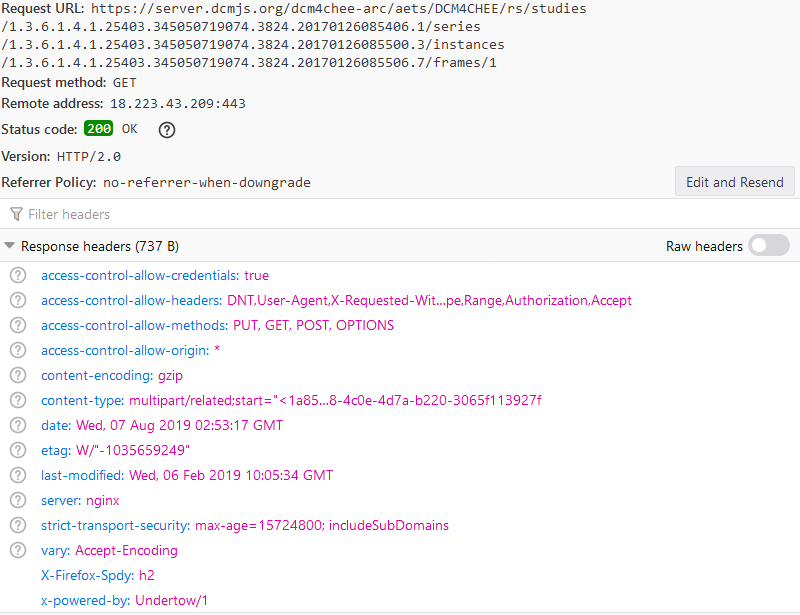Click the help icon beside last-modified header

tap(17, 475)
